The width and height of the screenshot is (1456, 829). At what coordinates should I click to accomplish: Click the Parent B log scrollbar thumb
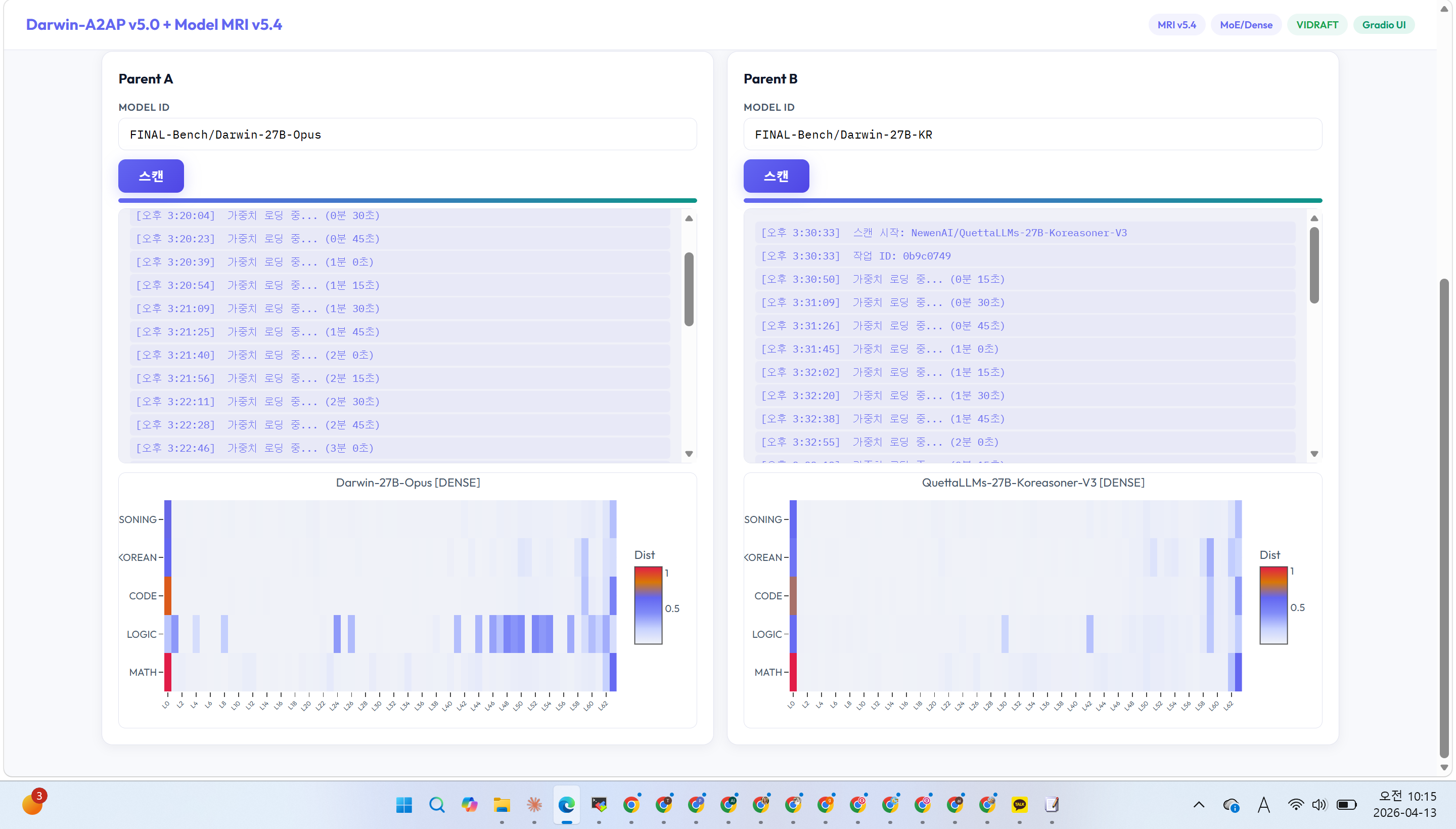point(1314,266)
